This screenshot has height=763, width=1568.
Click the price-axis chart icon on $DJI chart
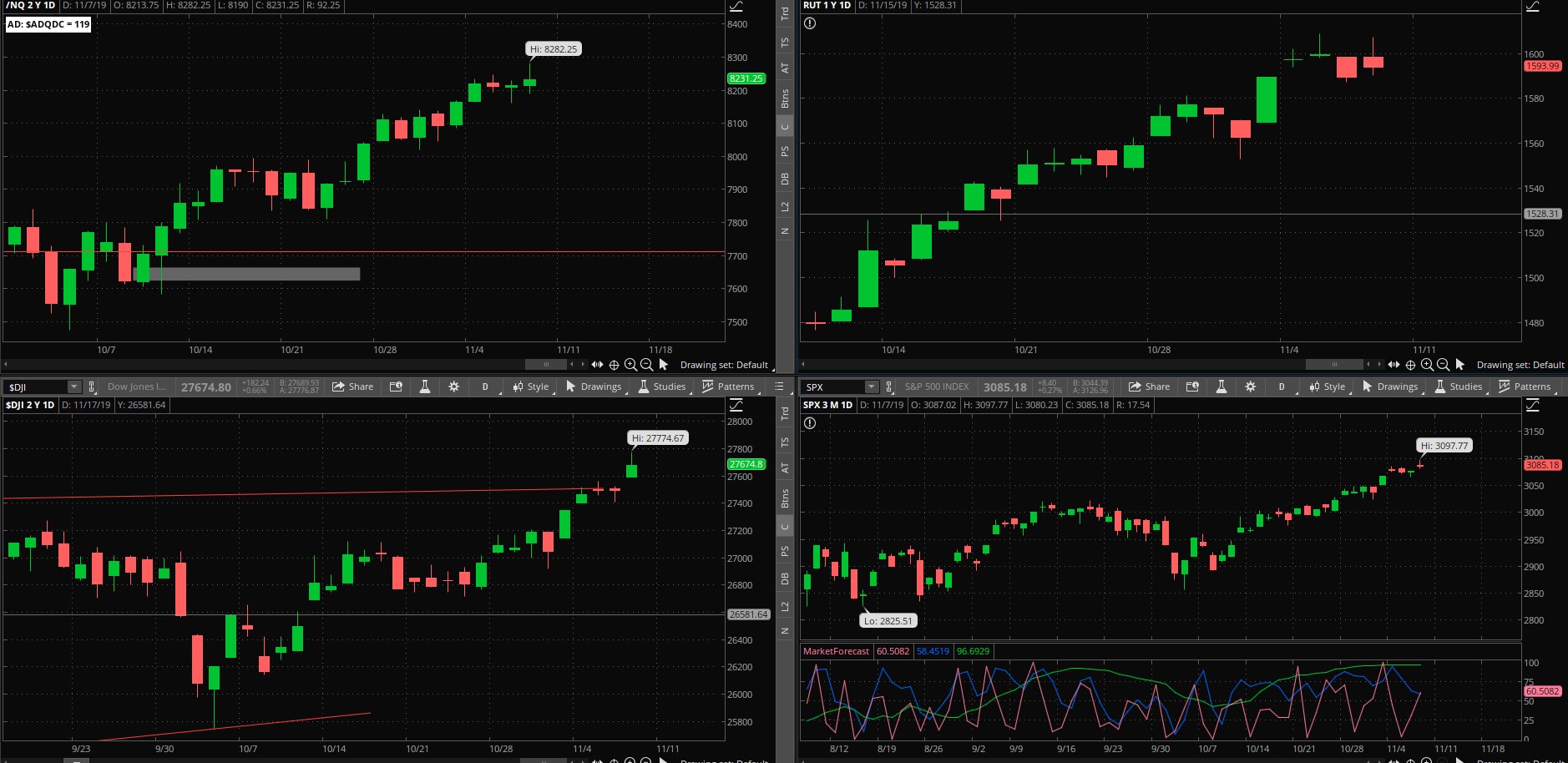pos(736,405)
